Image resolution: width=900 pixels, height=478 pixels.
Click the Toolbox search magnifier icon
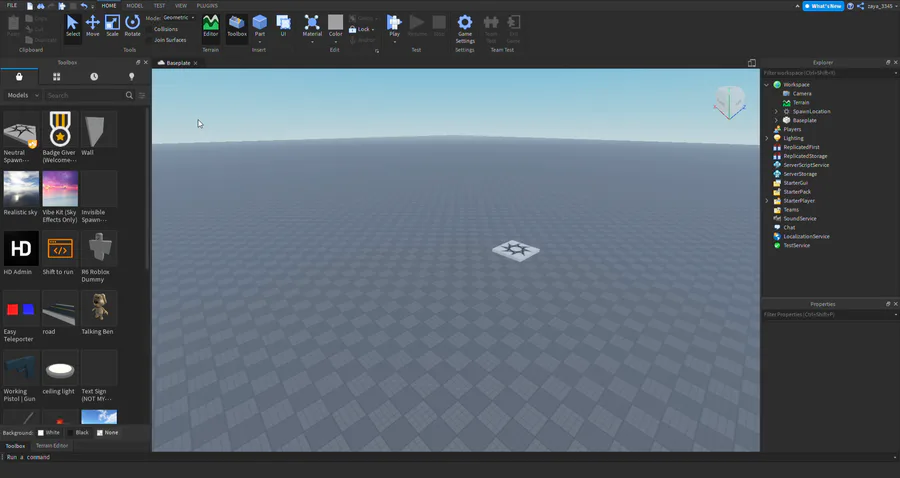tap(129, 95)
